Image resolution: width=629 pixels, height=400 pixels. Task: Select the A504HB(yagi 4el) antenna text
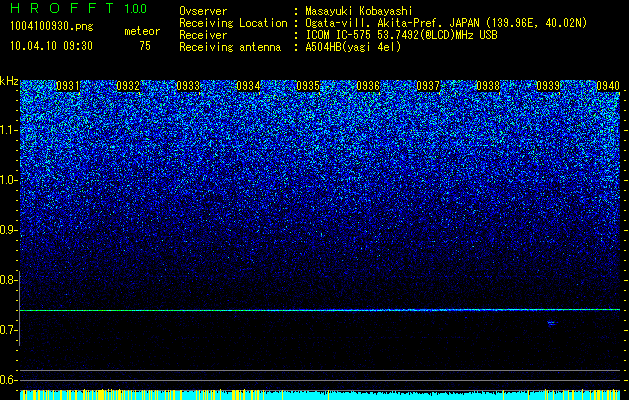click(x=353, y=47)
